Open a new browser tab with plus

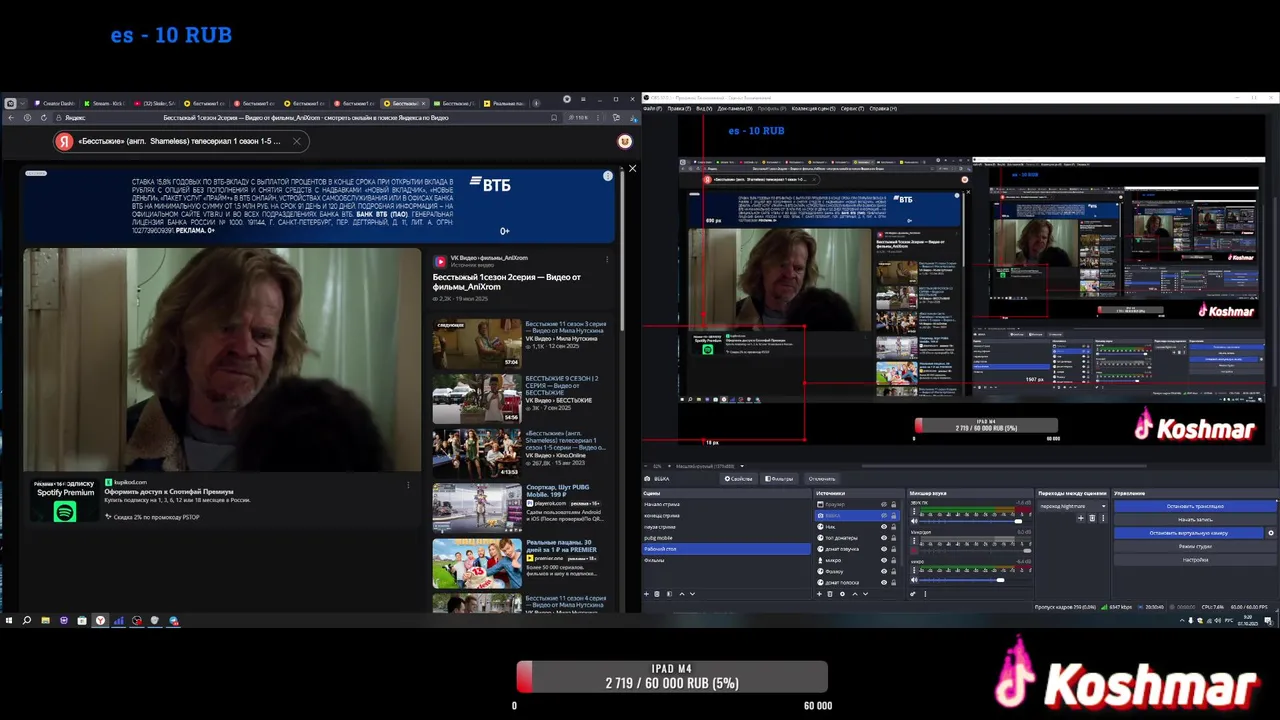pos(536,103)
